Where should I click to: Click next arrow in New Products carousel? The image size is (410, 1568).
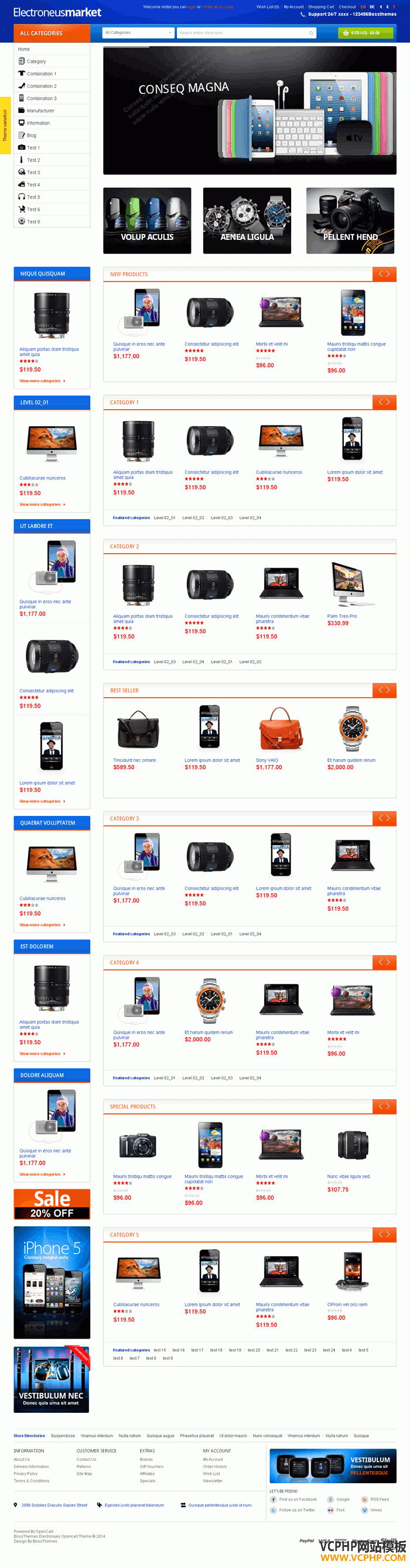click(x=388, y=274)
